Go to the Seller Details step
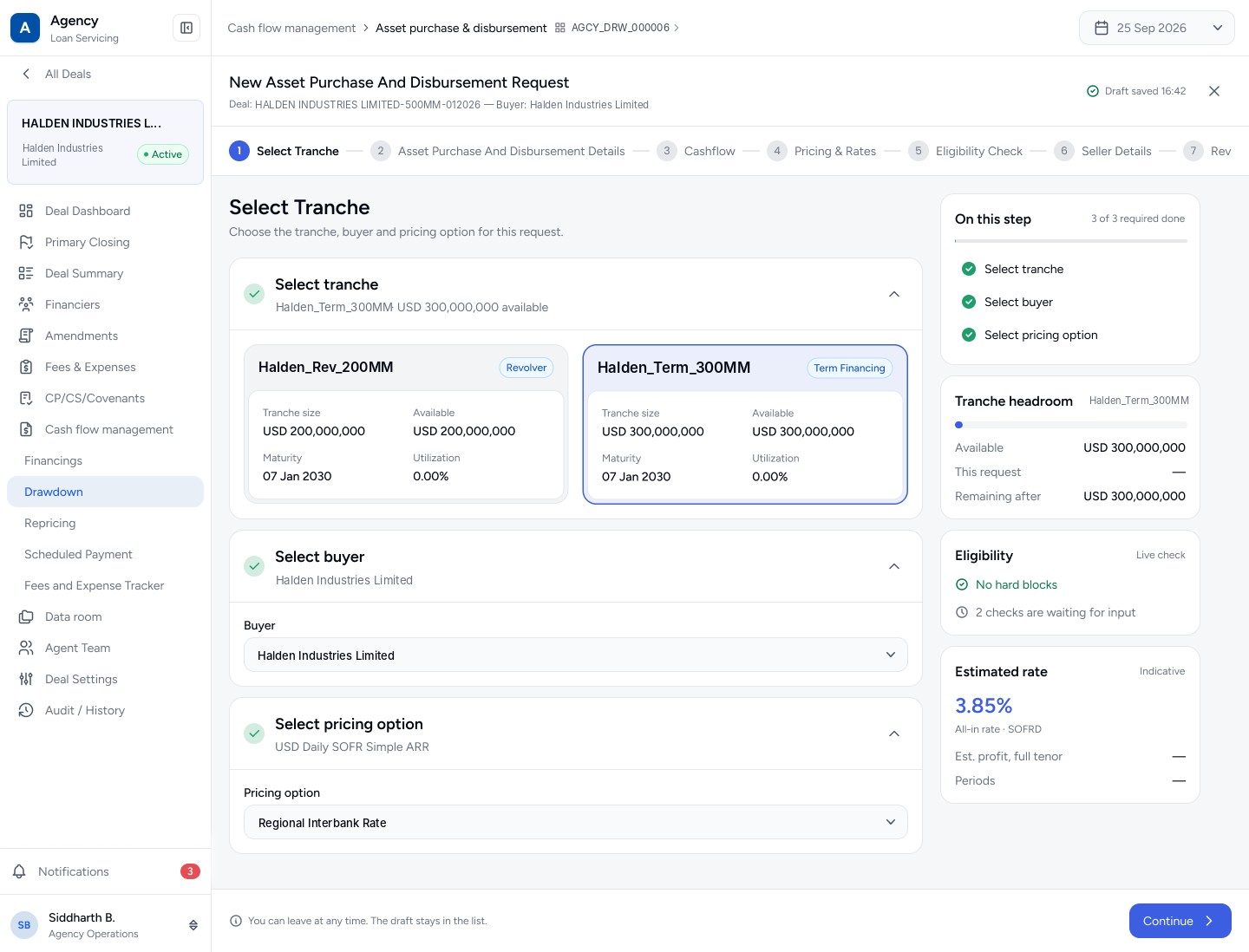 [1102, 151]
